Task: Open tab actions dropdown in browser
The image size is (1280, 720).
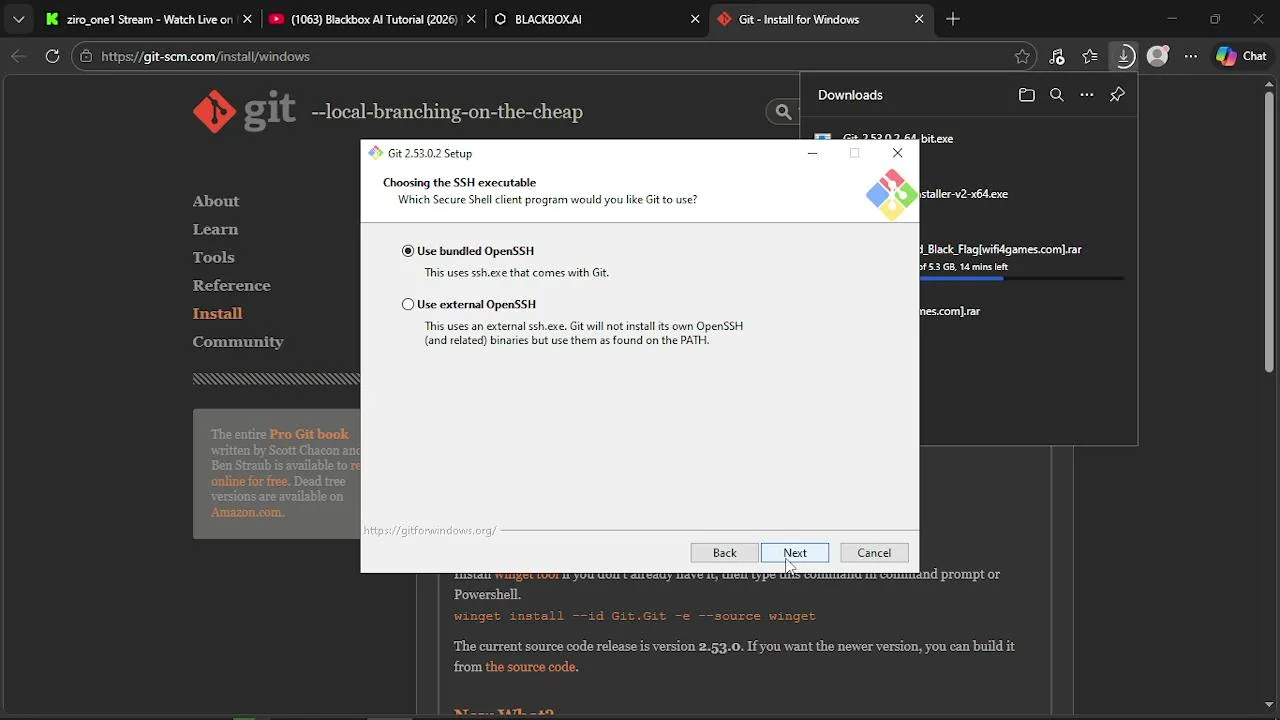Action: pyautogui.click(x=18, y=19)
